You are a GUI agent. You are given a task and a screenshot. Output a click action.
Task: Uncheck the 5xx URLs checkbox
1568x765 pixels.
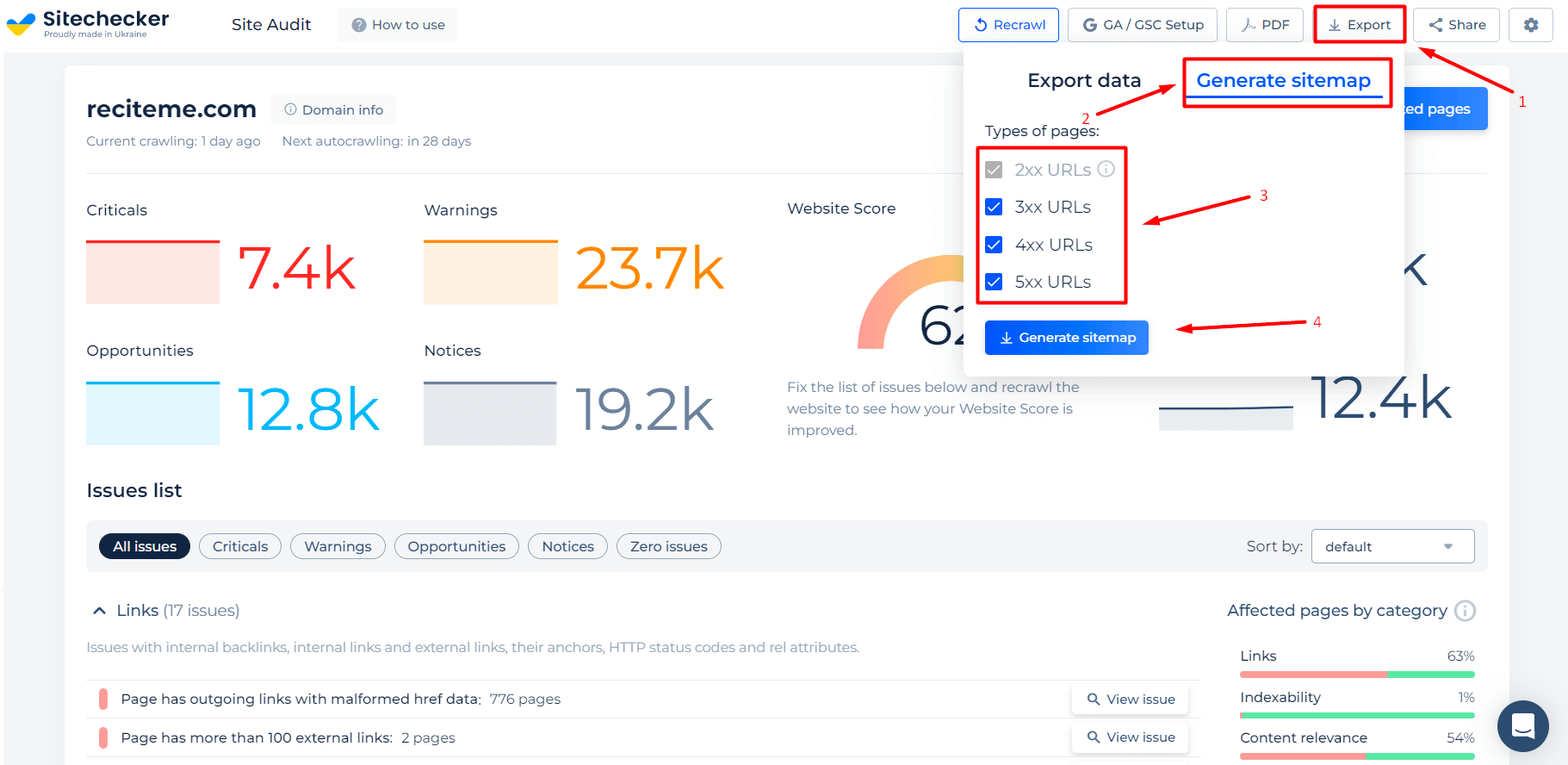[x=994, y=282]
